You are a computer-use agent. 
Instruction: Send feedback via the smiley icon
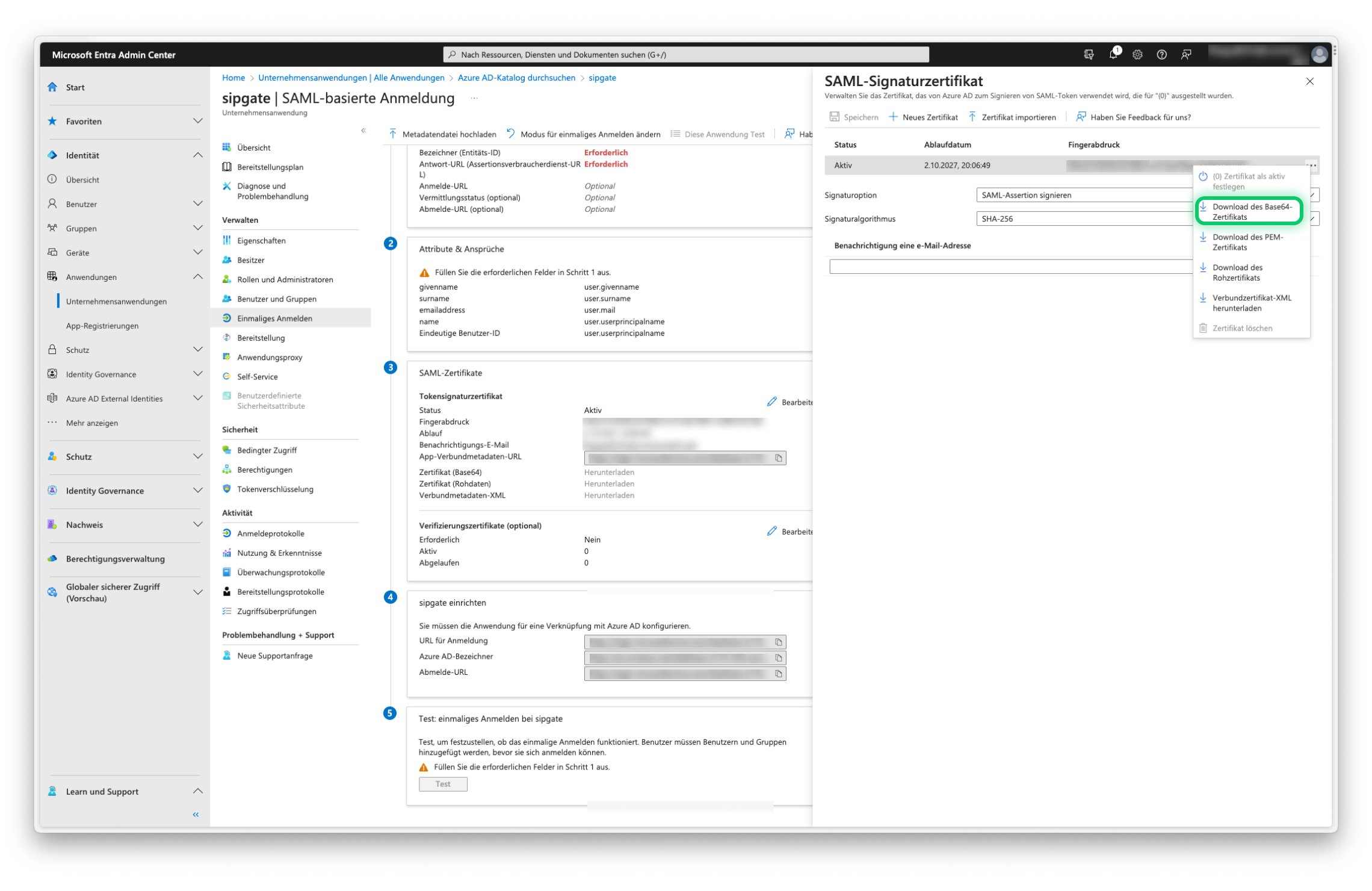pos(1186,54)
